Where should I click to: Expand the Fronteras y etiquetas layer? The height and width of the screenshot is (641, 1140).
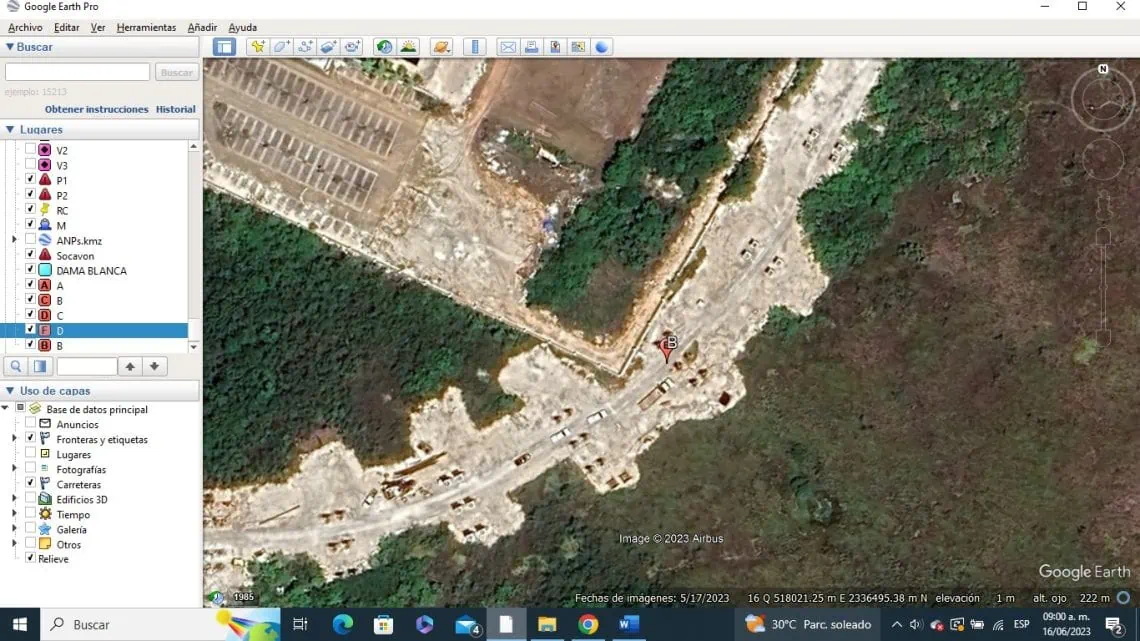pos(14,439)
